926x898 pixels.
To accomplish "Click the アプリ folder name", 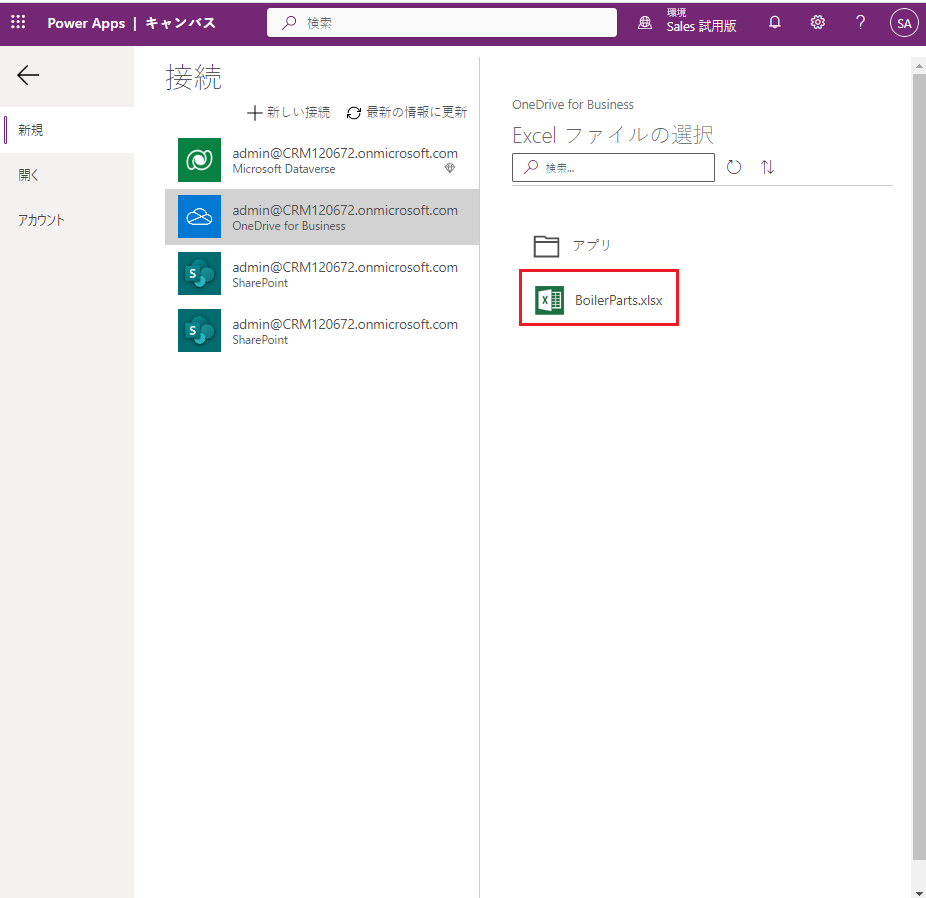I will pos(592,246).
